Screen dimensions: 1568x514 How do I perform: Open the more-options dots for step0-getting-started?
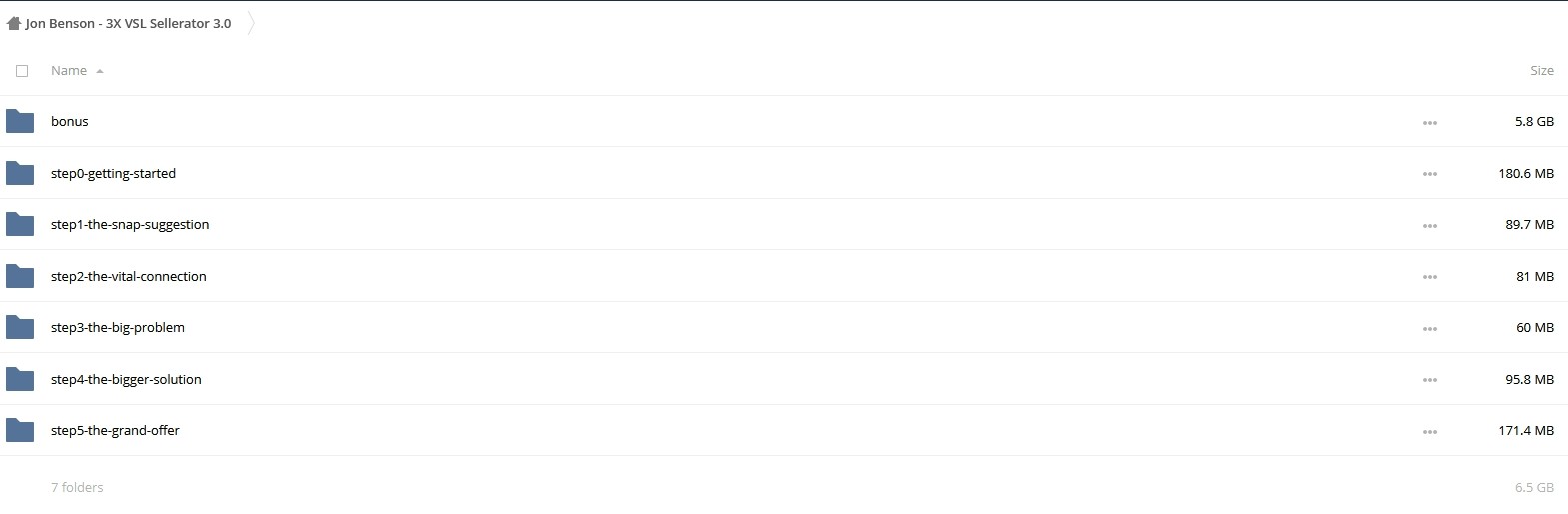click(x=1430, y=174)
